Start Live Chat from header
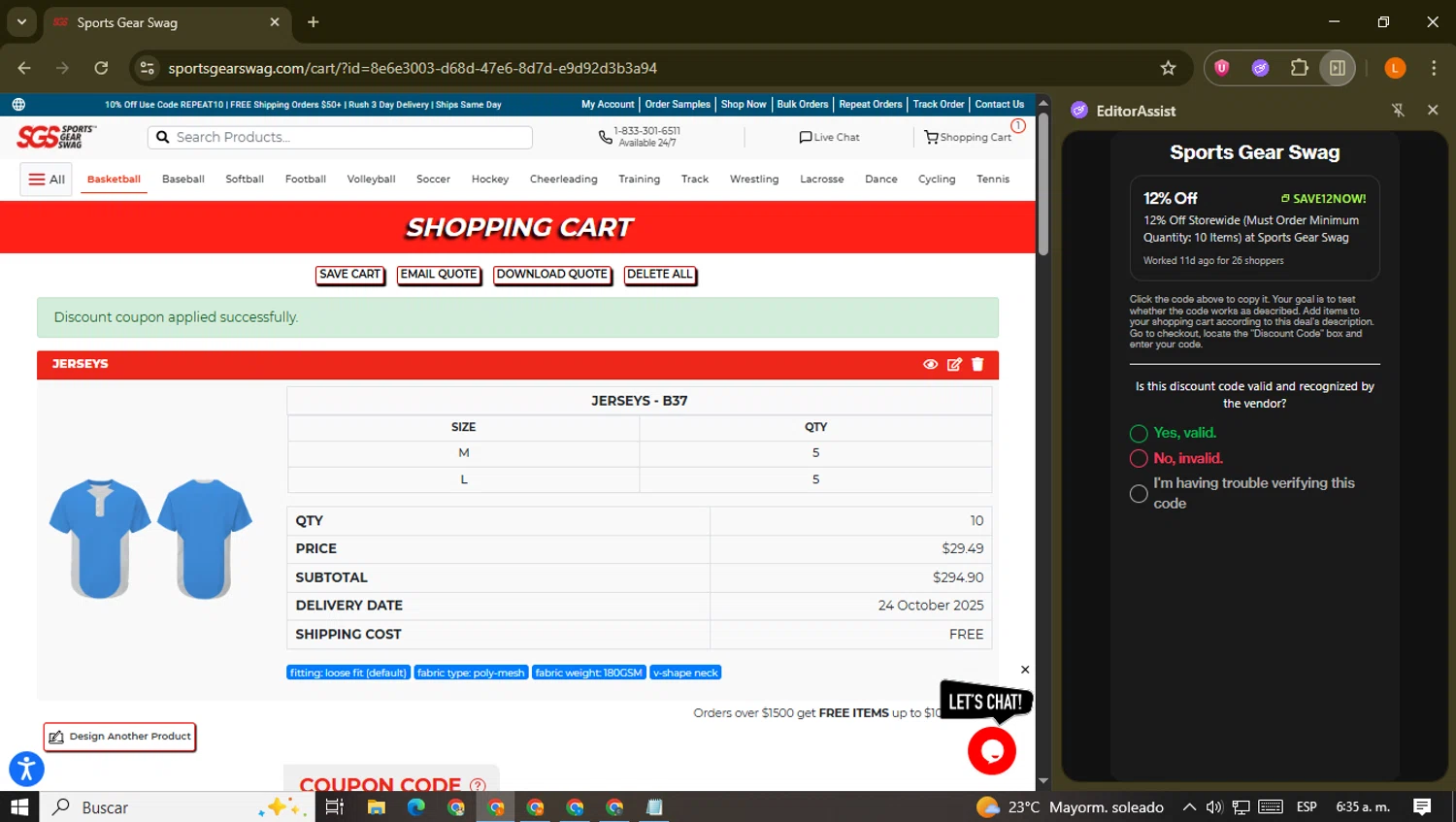Screen dimensions: 1456x822 pyautogui.click(x=829, y=137)
